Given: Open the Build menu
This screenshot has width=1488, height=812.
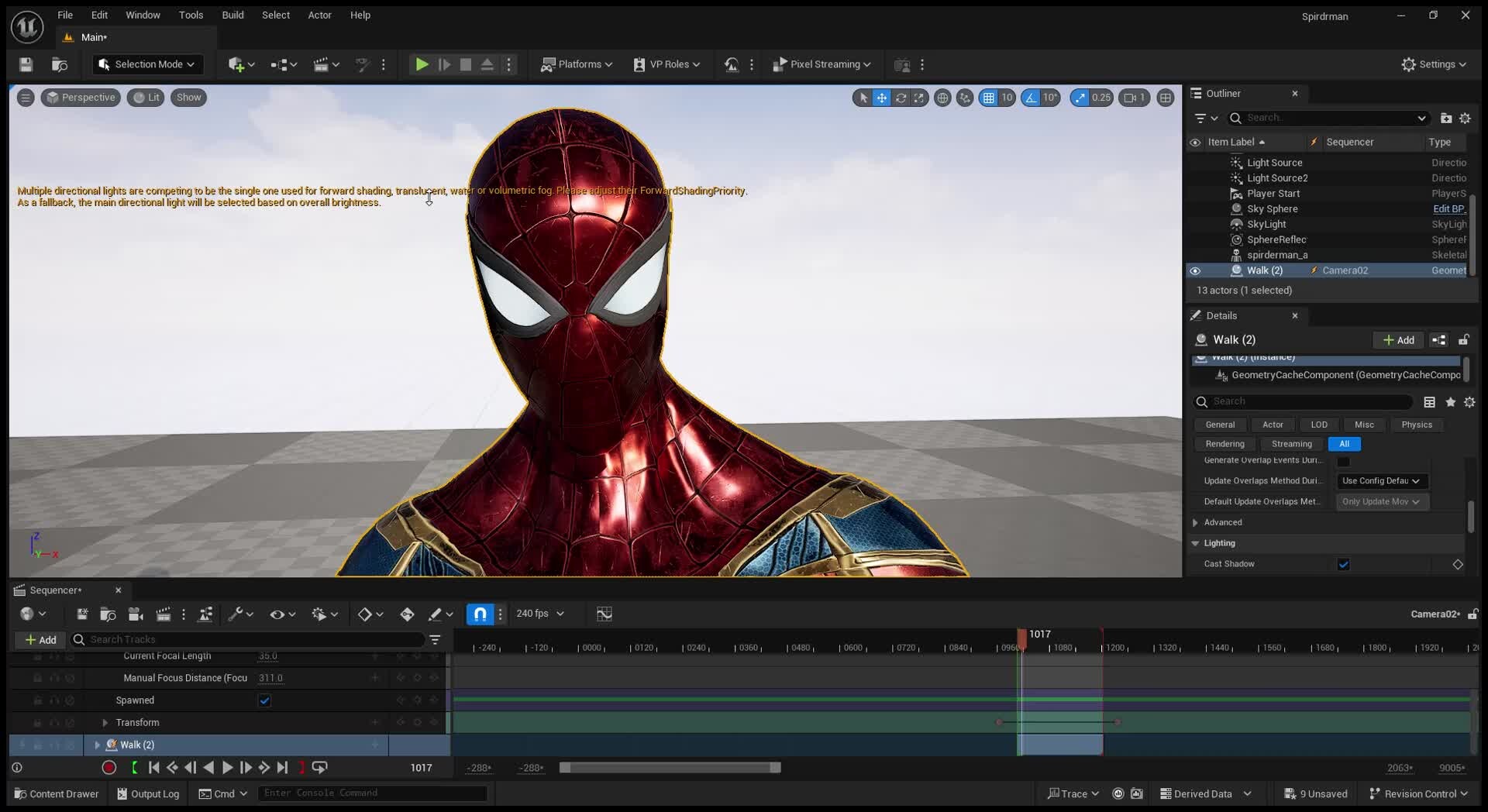Looking at the screenshot, I should click(x=232, y=15).
